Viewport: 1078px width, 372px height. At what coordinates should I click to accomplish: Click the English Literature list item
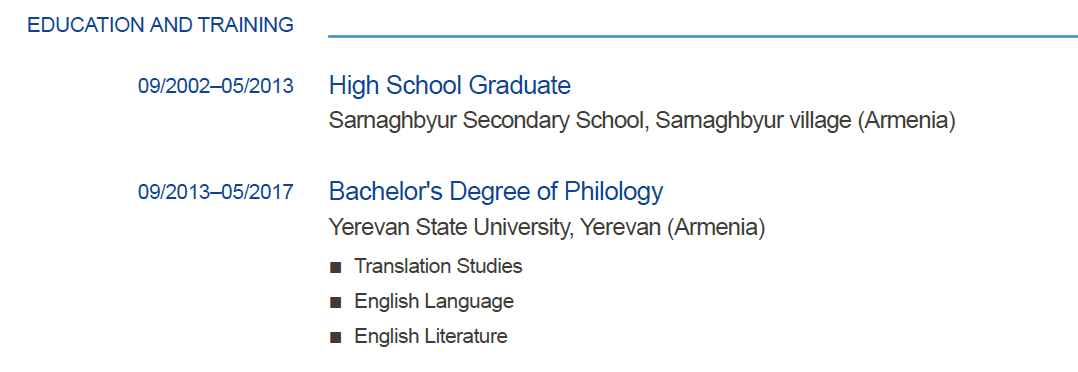(430, 336)
